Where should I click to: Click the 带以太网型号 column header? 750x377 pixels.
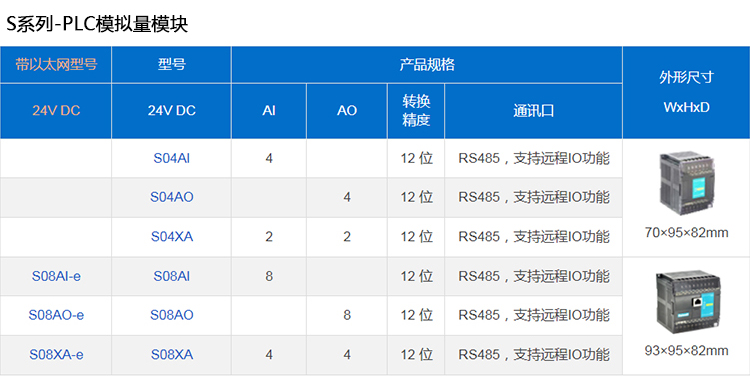tap(56, 64)
